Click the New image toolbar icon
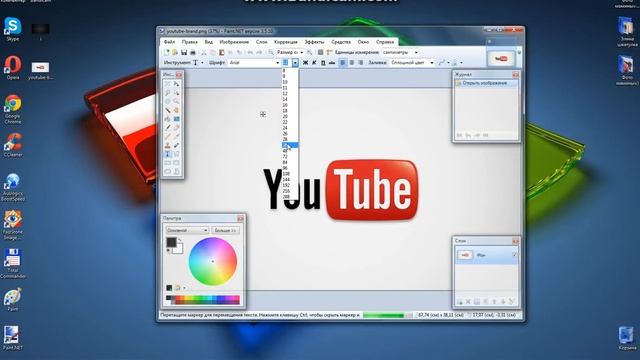This screenshot has width=640, height=360. 166,52
